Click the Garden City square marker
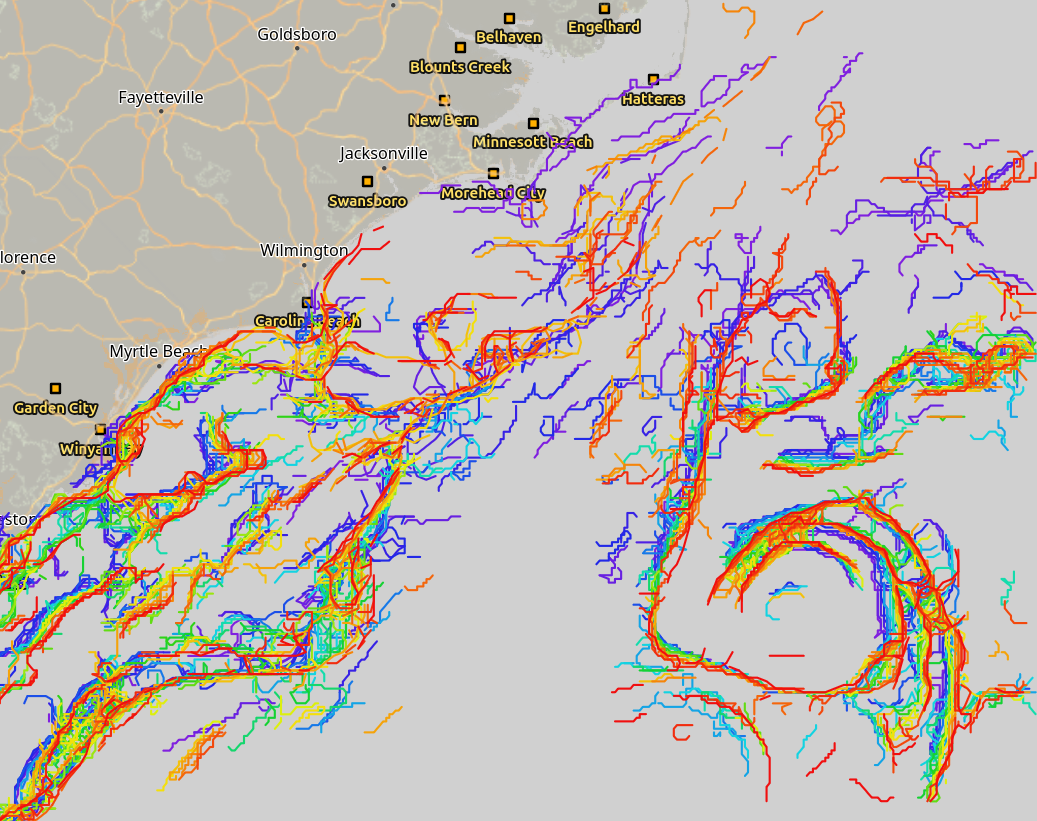The height and width of the screenshot is (821, 1037). tap(56, 388)
